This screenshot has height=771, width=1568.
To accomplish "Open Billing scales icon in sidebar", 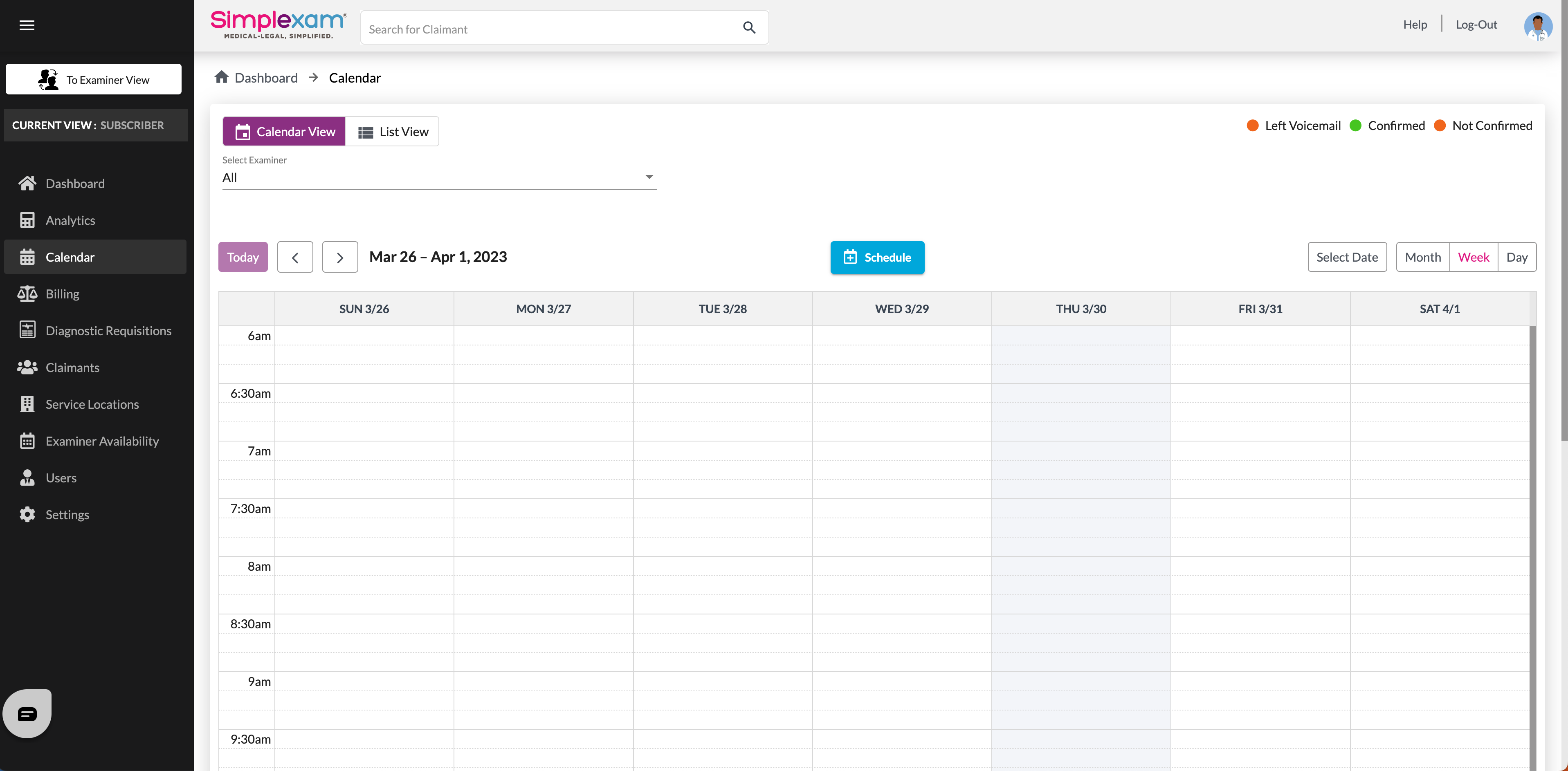I will pyautogui.click(x=27, y=294).
